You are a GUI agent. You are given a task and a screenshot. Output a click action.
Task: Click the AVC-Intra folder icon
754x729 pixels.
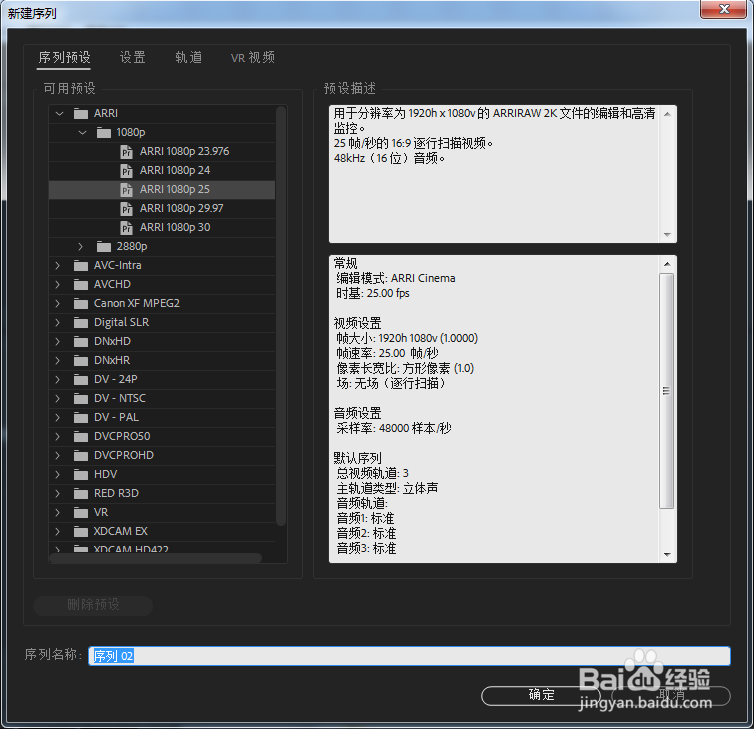pyautogui.click(x=81, y=265)
